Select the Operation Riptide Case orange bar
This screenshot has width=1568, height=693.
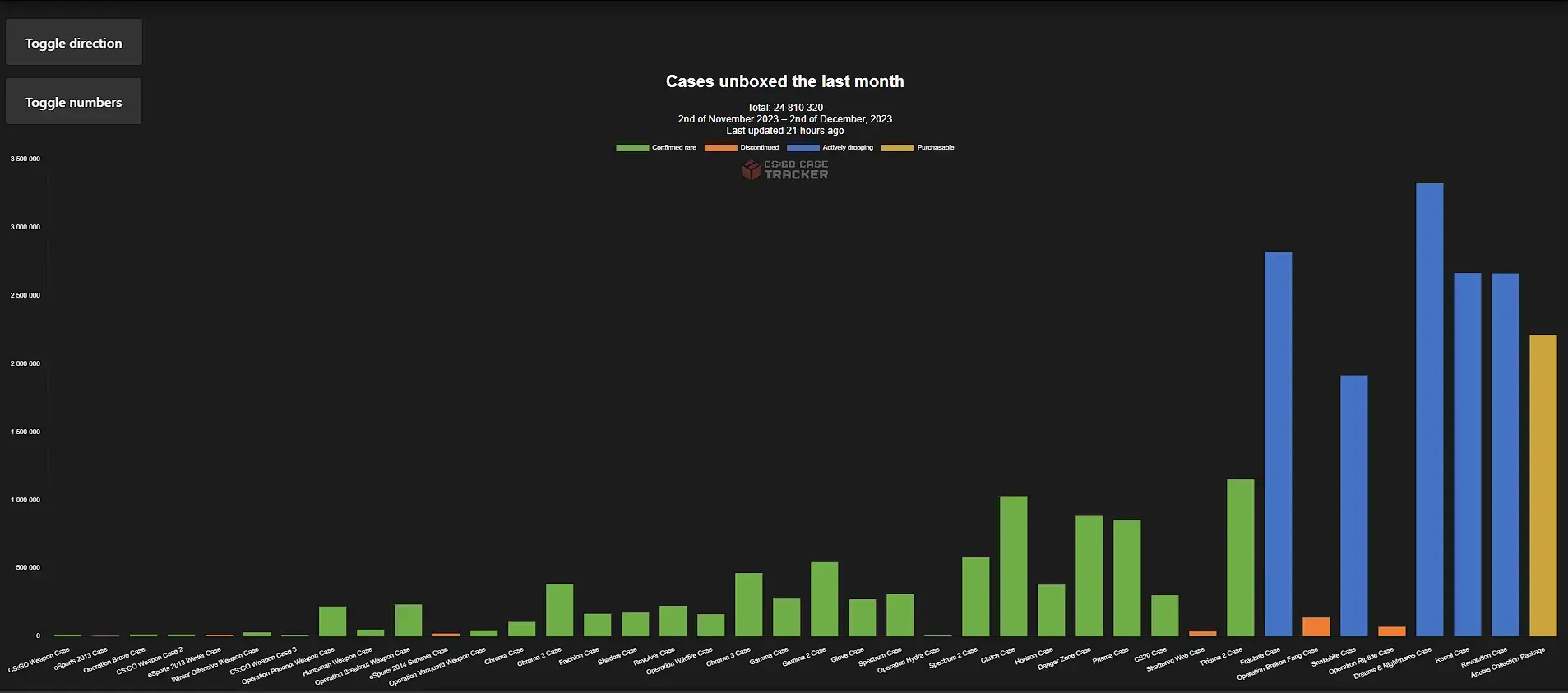(x=1391, y=631)
